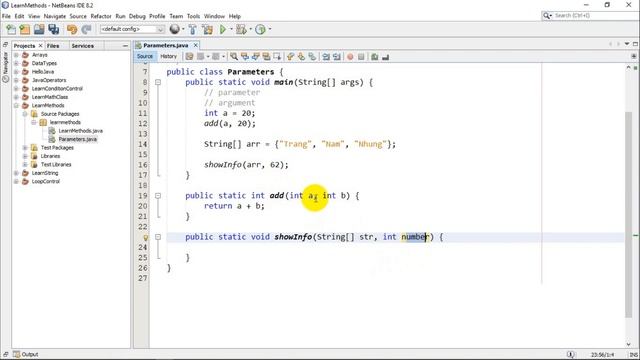Click the Stop Macro Recording icon
Screen dimensions: 640x360
click(361, 57)
